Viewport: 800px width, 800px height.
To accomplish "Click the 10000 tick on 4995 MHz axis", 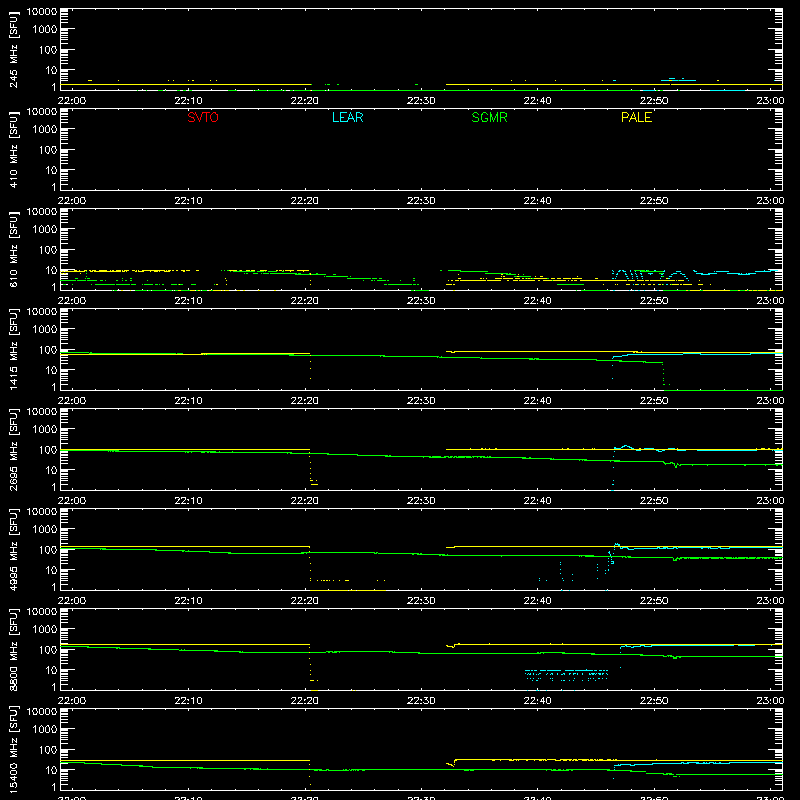I will click(x=42, y=512).
